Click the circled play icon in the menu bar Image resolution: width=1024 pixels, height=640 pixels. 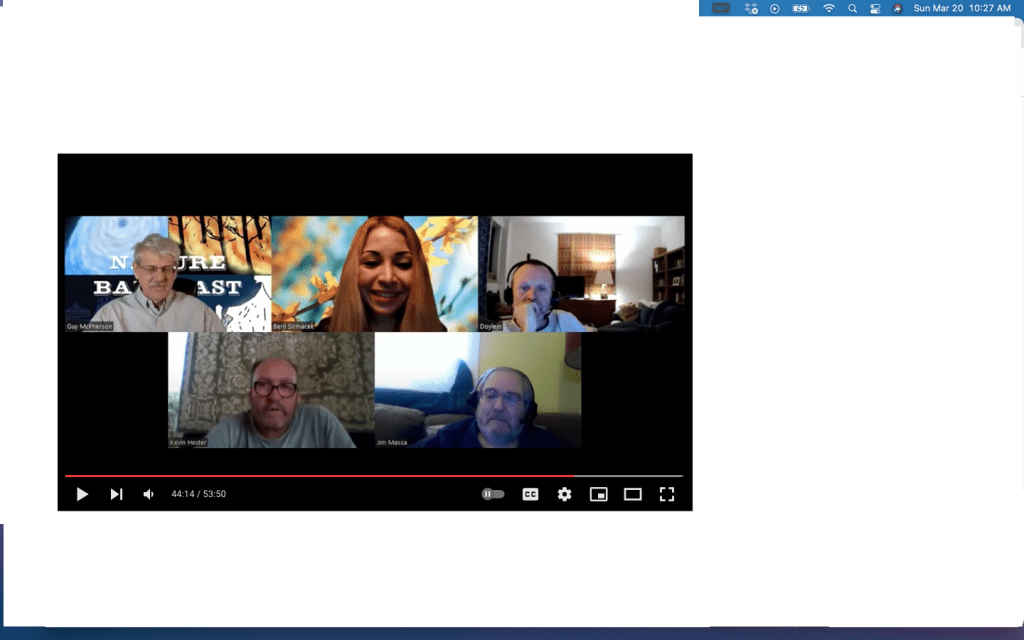[x=775, y=8]
